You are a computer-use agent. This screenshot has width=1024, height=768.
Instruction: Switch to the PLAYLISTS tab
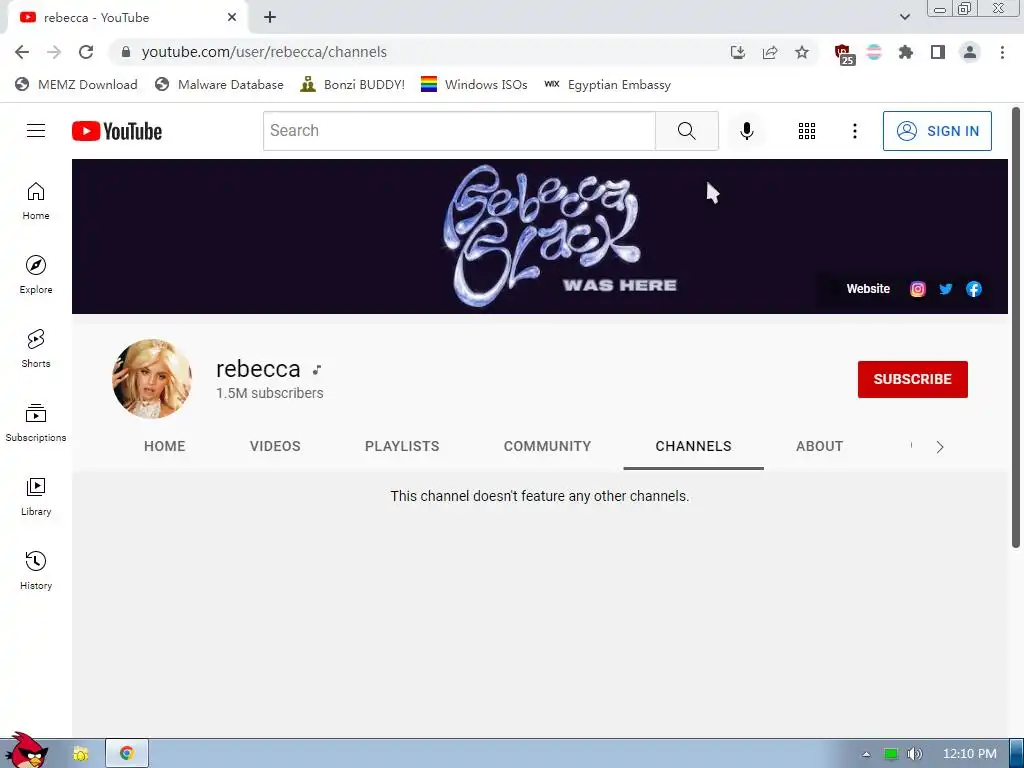(x=402, y=446)
